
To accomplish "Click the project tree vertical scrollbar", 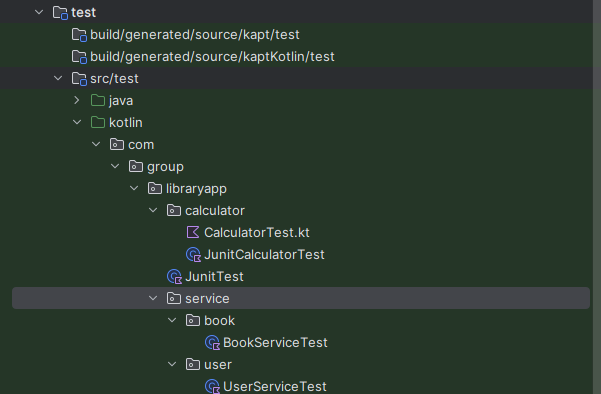I will tap(597, 197).
